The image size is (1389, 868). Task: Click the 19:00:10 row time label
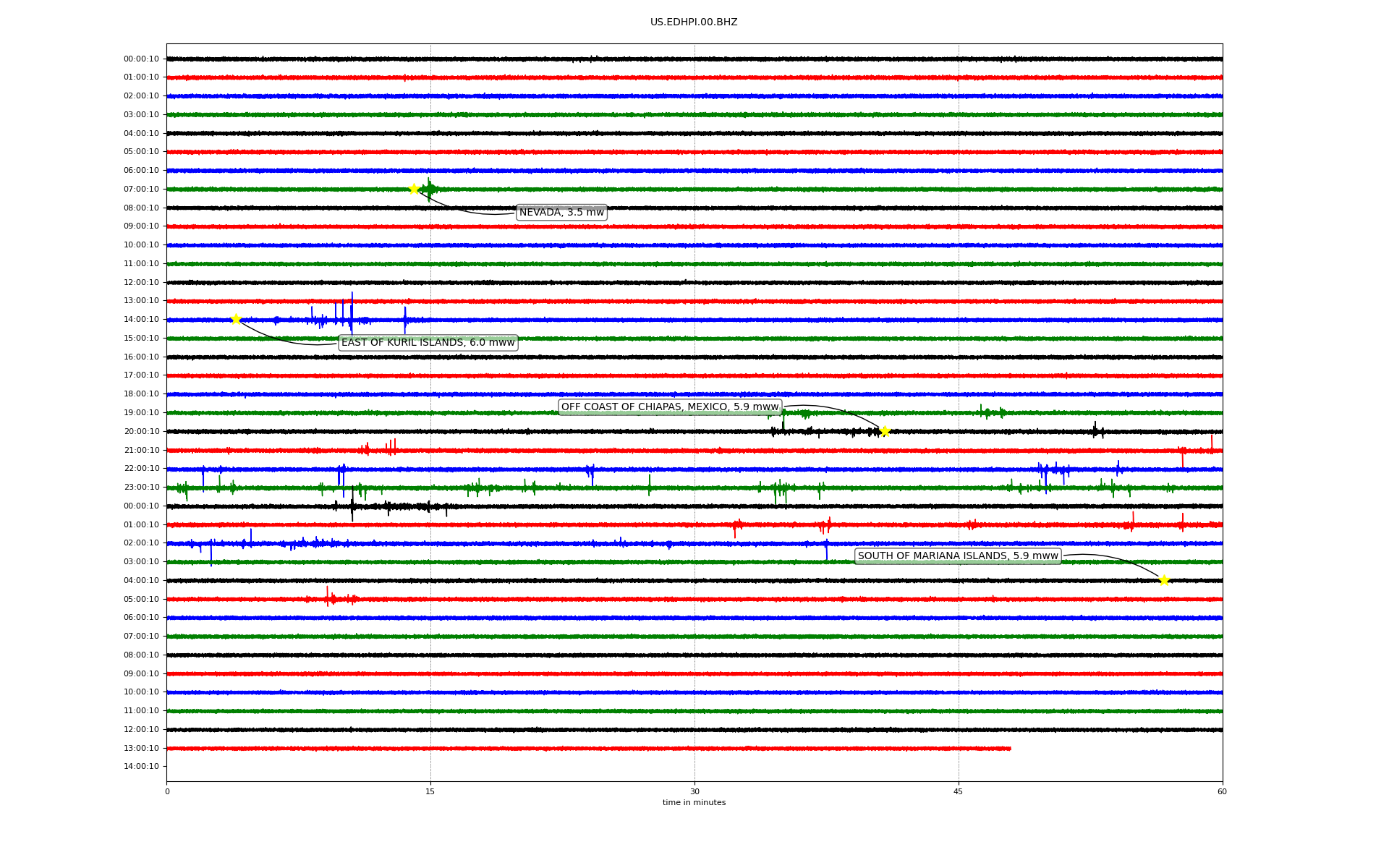[x=141, y=413]
